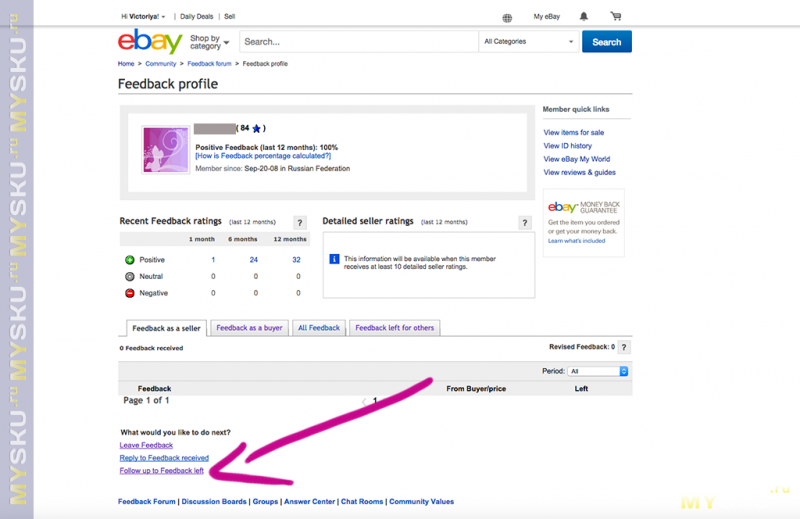This screenshot has height=519, width=800.
Task: Click the eBay logo
Action: click(149, 42)
